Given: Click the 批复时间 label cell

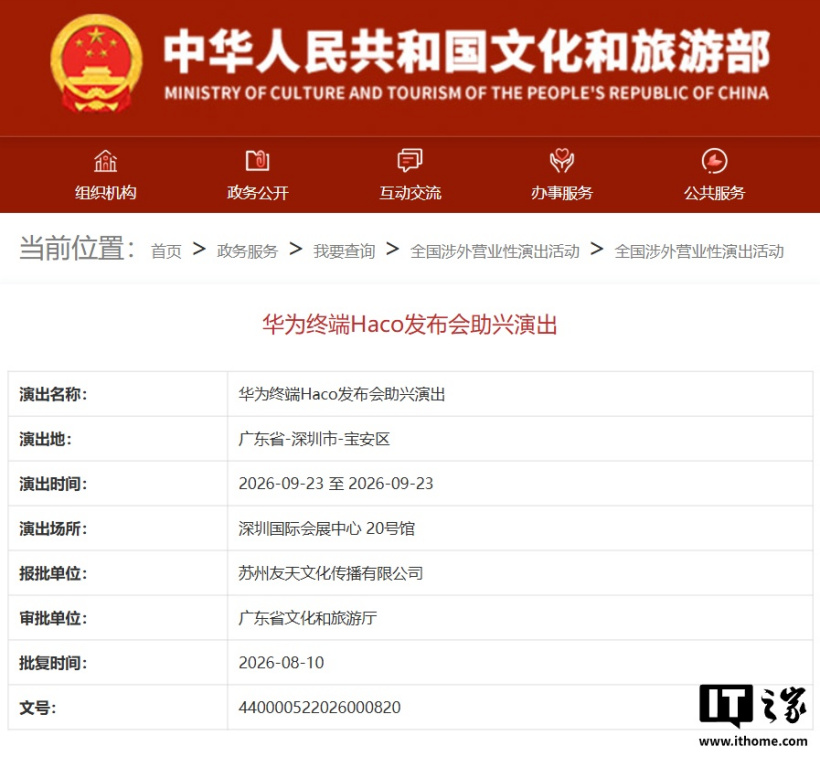Looking at the screenshot, I should click(118, 663).
